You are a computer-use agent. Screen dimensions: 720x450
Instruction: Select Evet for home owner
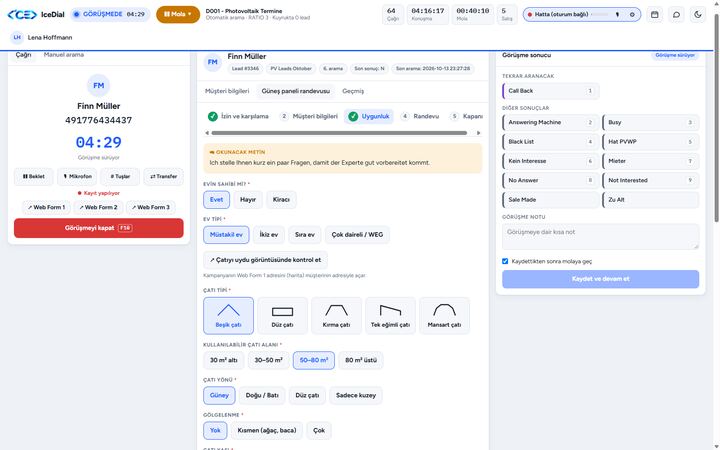[x=216, y=200]
